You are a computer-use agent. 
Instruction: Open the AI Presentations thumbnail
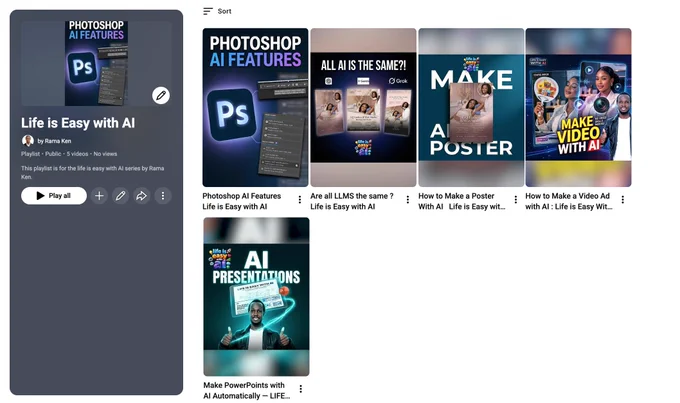point(256,297)
